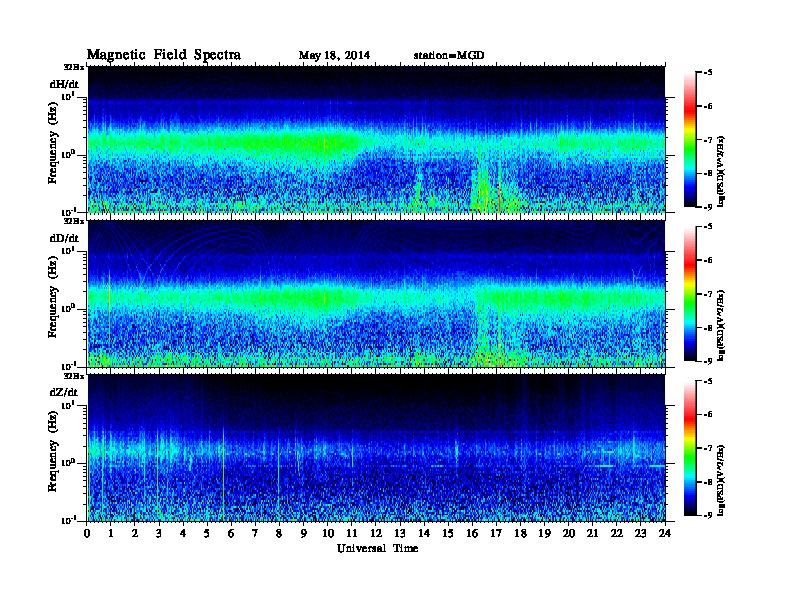Click the dH/dt spectrogram plot area
The image size is (792, 612).
376,139
